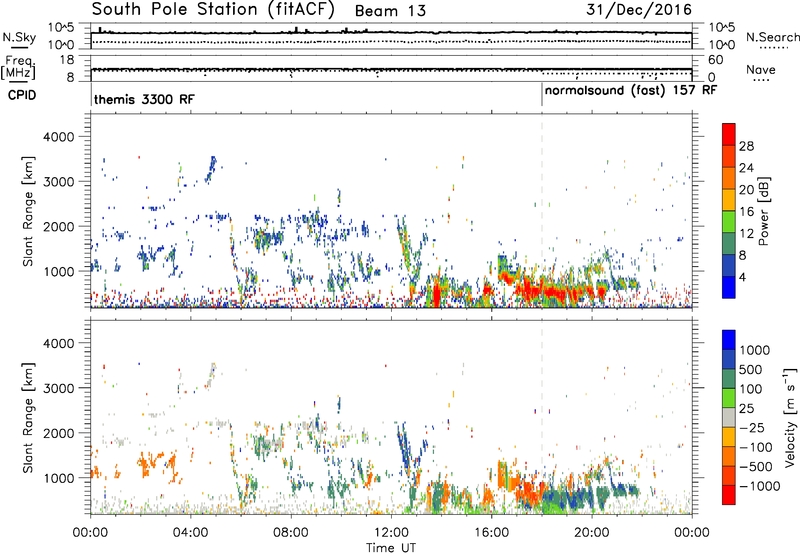Click the '1000' Velocity colorbar tick value
Screen dimensions: 800x554
pos(755,350)
